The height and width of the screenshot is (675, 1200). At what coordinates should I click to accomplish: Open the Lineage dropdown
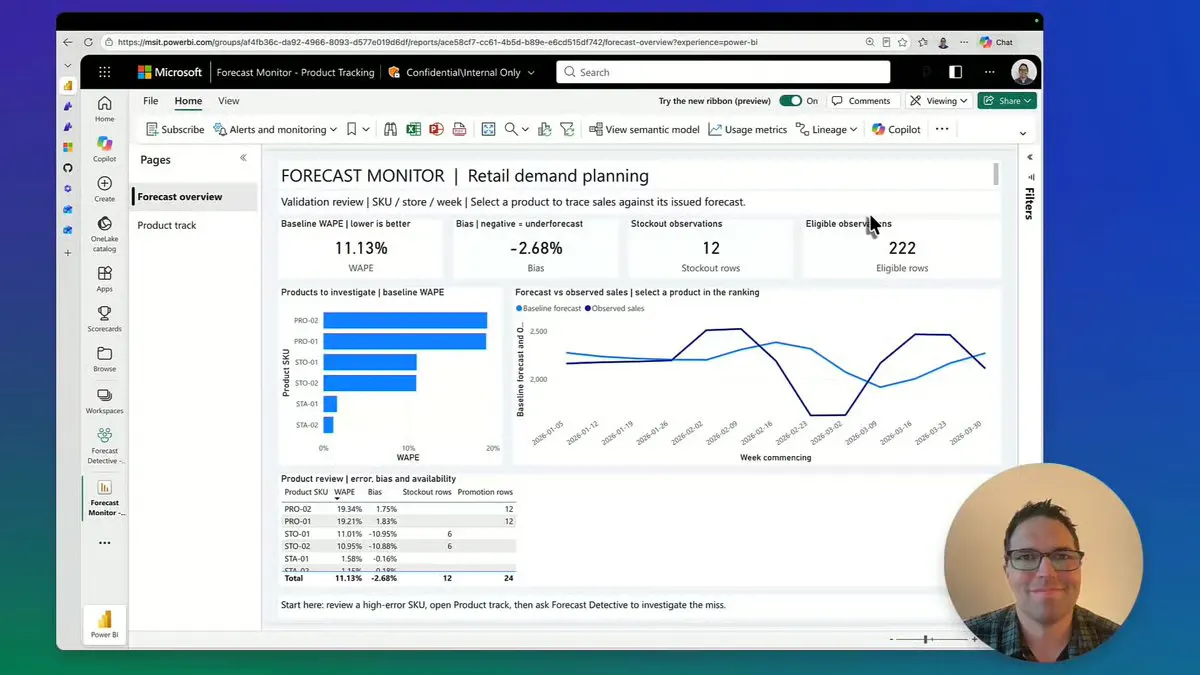coord(826,129)
